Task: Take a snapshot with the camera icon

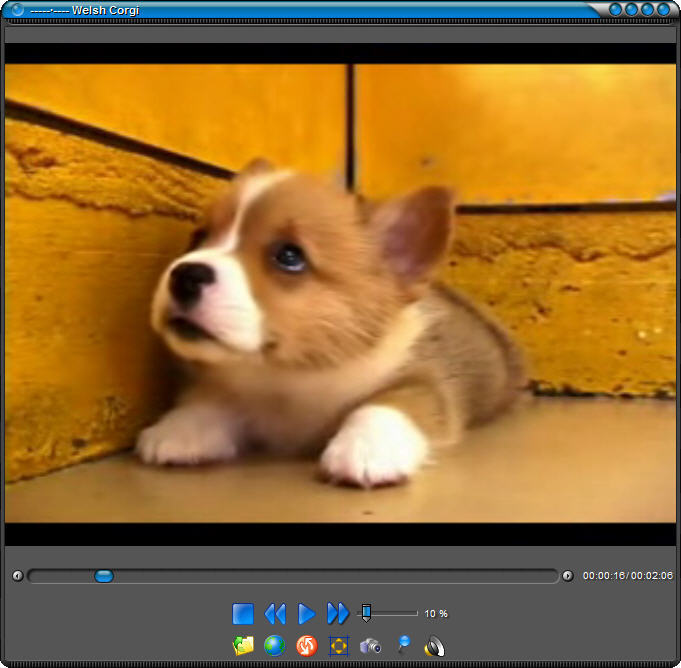Action: [x=370, y=646]
